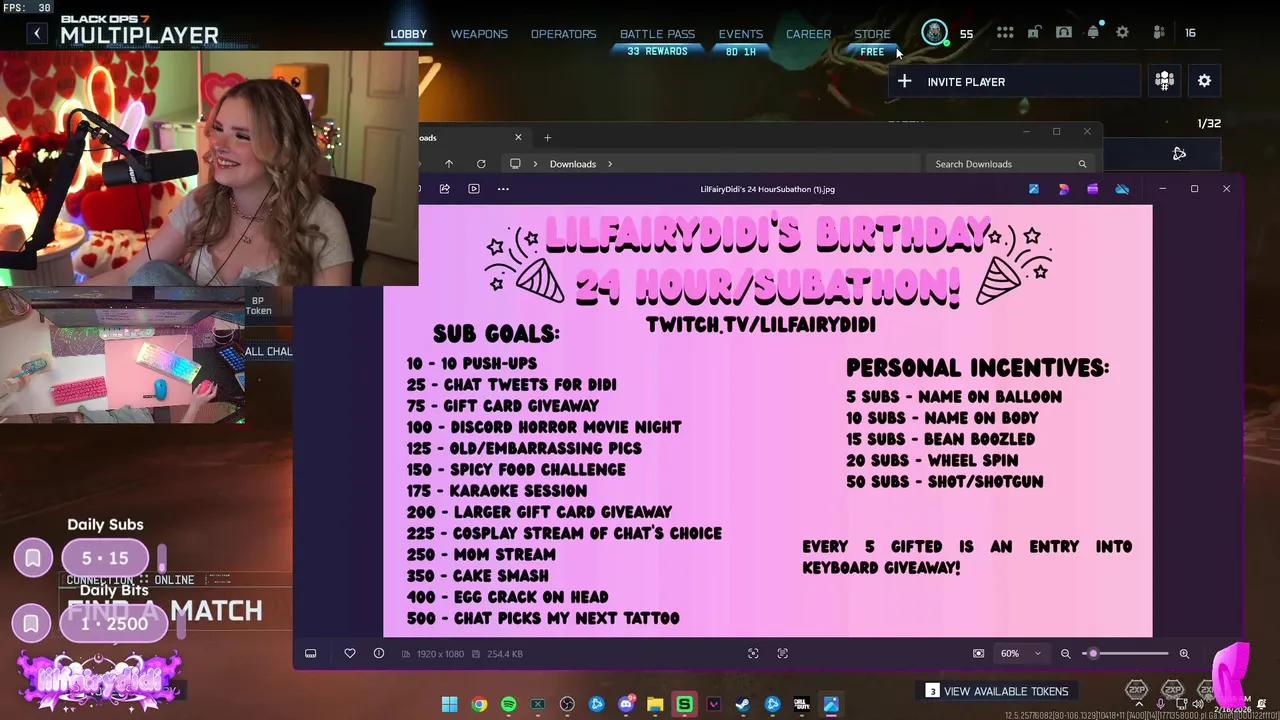Click the Search Downloads field

pos(1010,164)
